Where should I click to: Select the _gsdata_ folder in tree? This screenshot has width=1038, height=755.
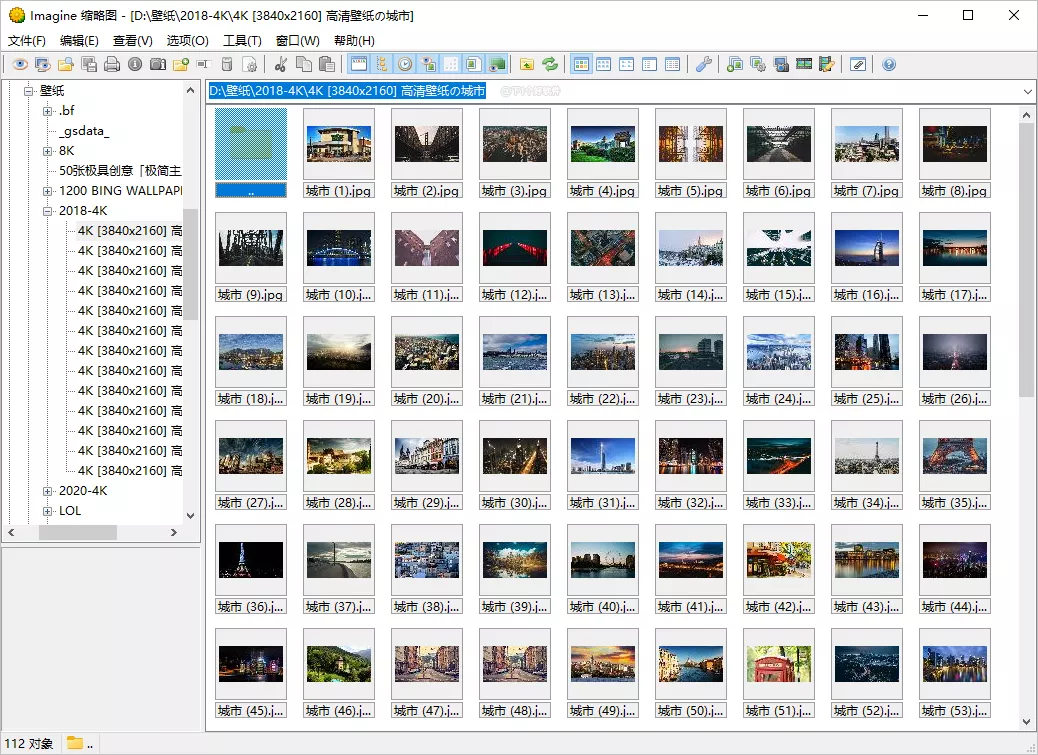click(84, 131)
